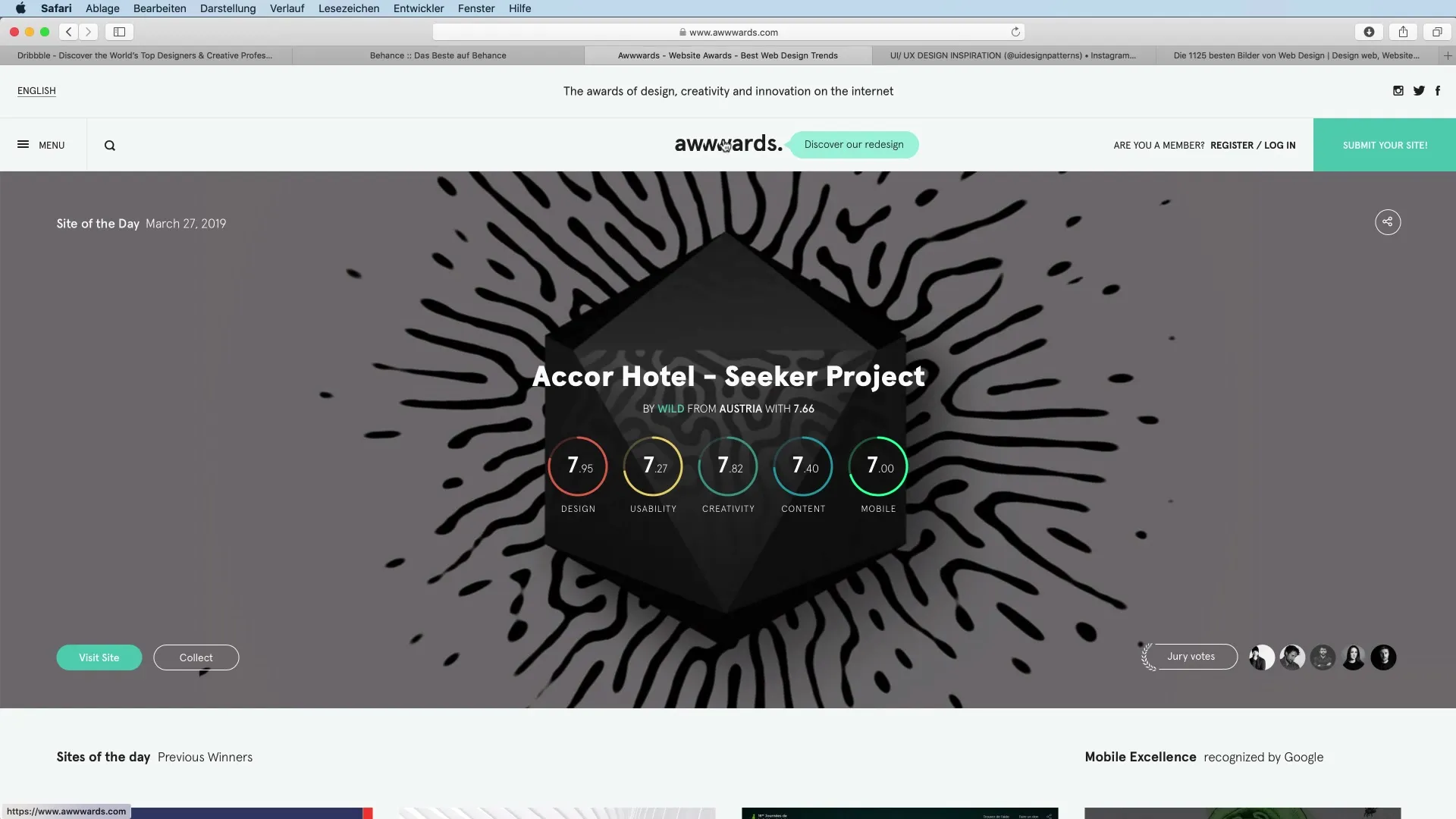Open the Darstellung menu
Image resolution: width=1456 pixels, height=819 pixels.
click(227, 8)
